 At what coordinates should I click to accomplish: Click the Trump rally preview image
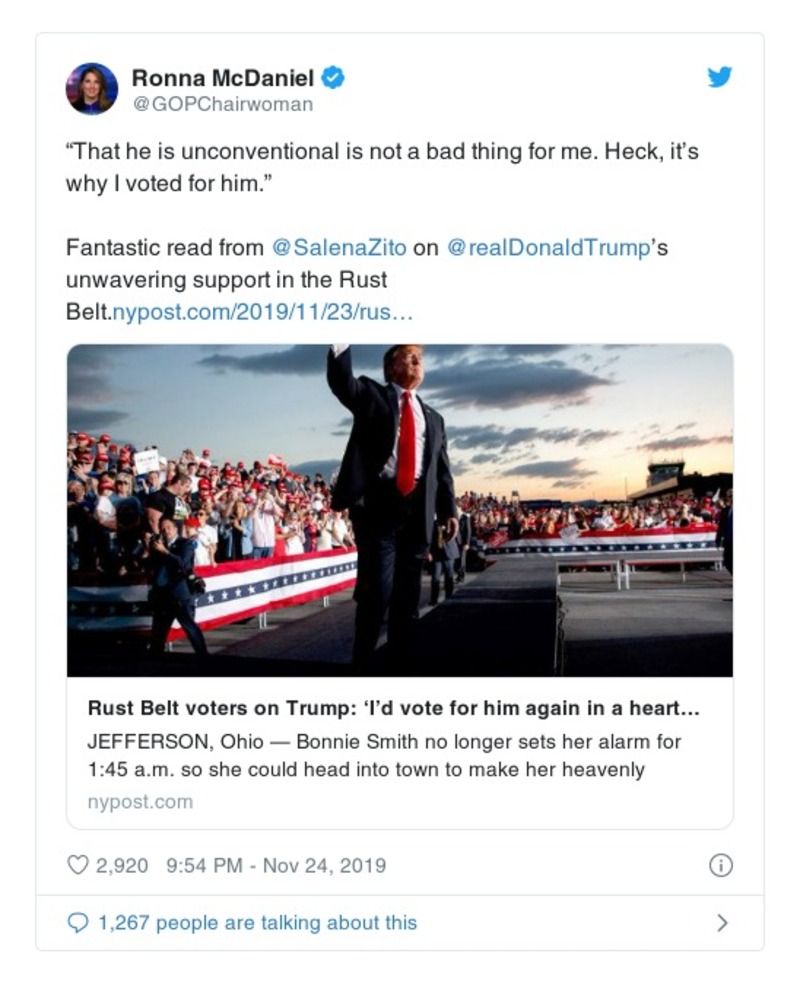[x=400, y=510]
